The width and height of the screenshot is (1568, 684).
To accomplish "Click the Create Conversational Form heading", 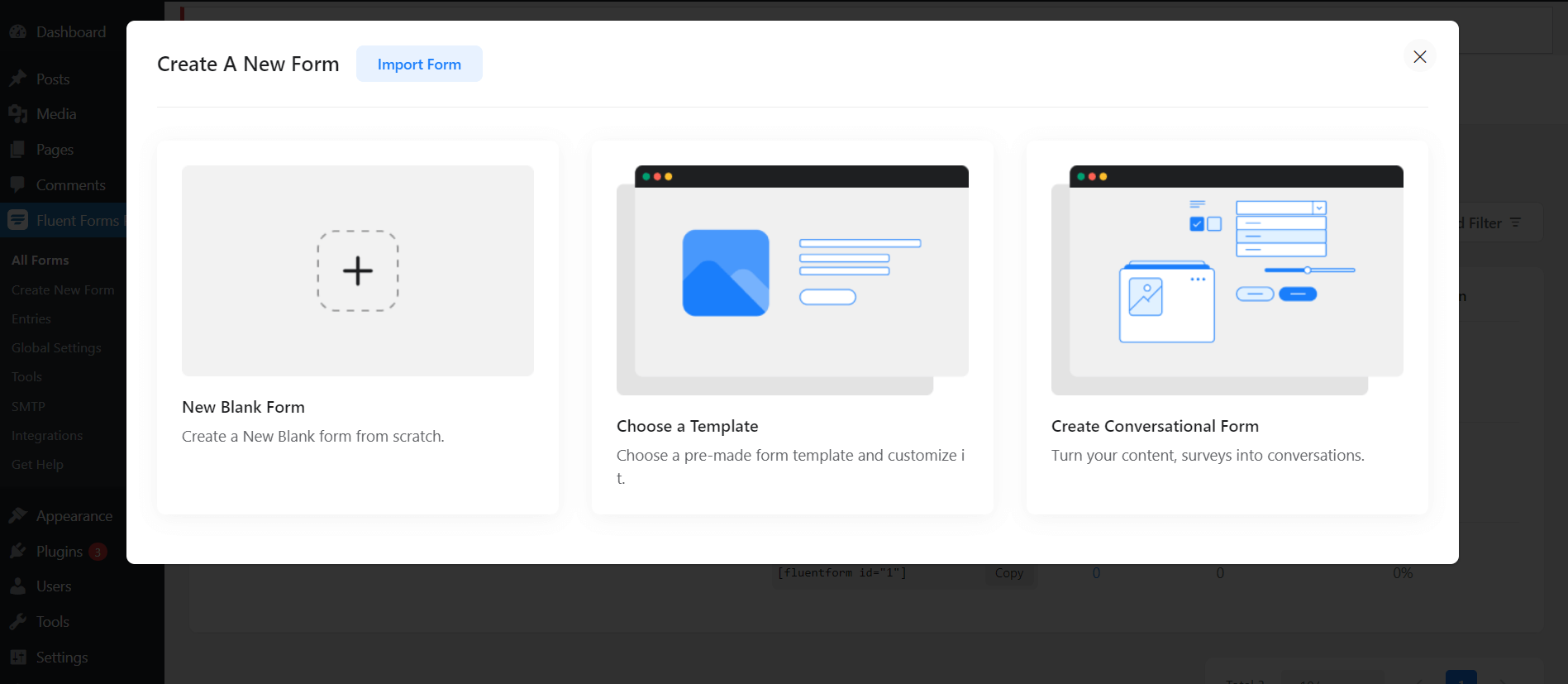I will pyautogui.click(x=1154, y=426).
